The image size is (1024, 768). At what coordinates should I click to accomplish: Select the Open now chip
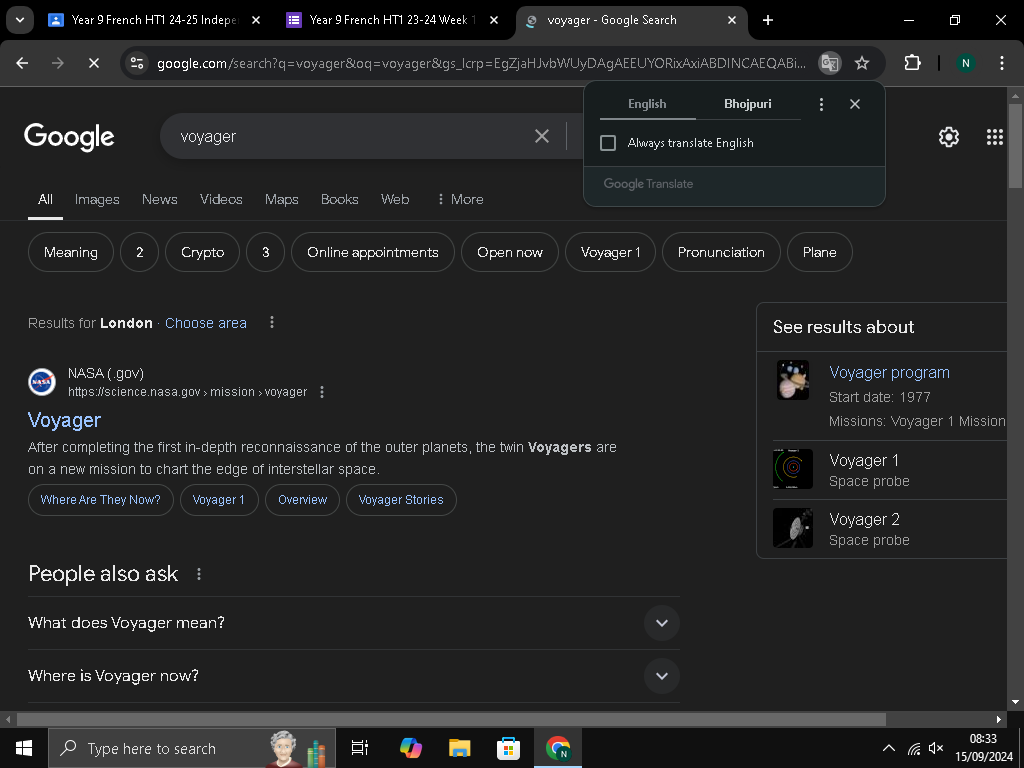[510, 252]
